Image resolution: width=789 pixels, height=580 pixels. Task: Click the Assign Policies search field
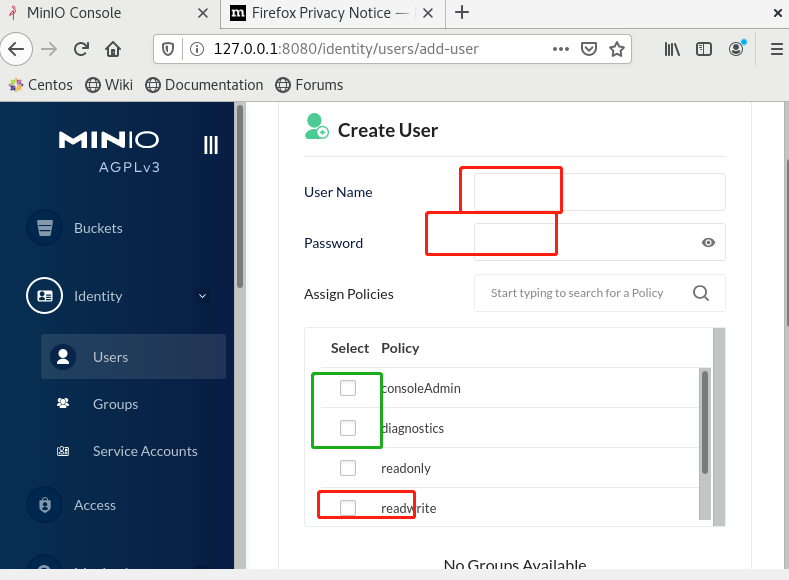point(599,293)
